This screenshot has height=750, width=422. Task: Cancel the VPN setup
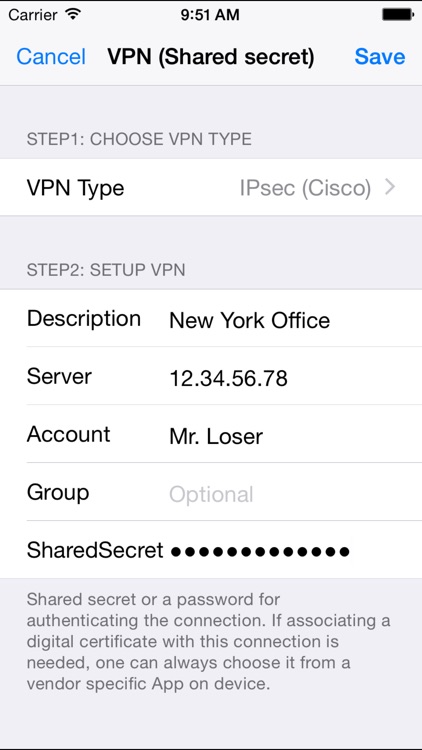(51, 56)
